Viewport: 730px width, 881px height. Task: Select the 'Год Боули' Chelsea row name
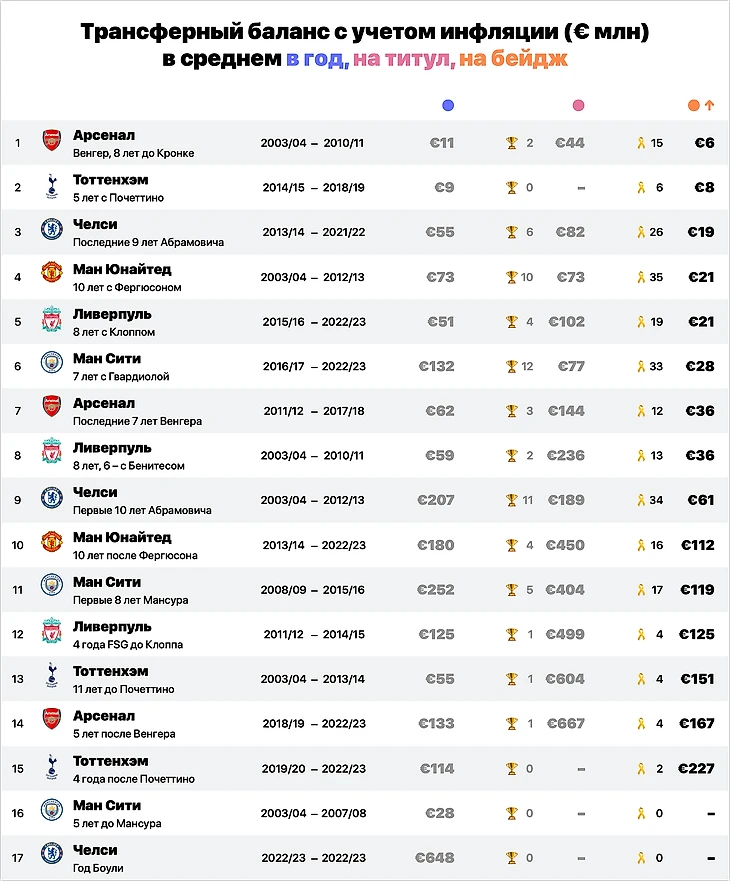pyautogui.click(x=96, y=868)
